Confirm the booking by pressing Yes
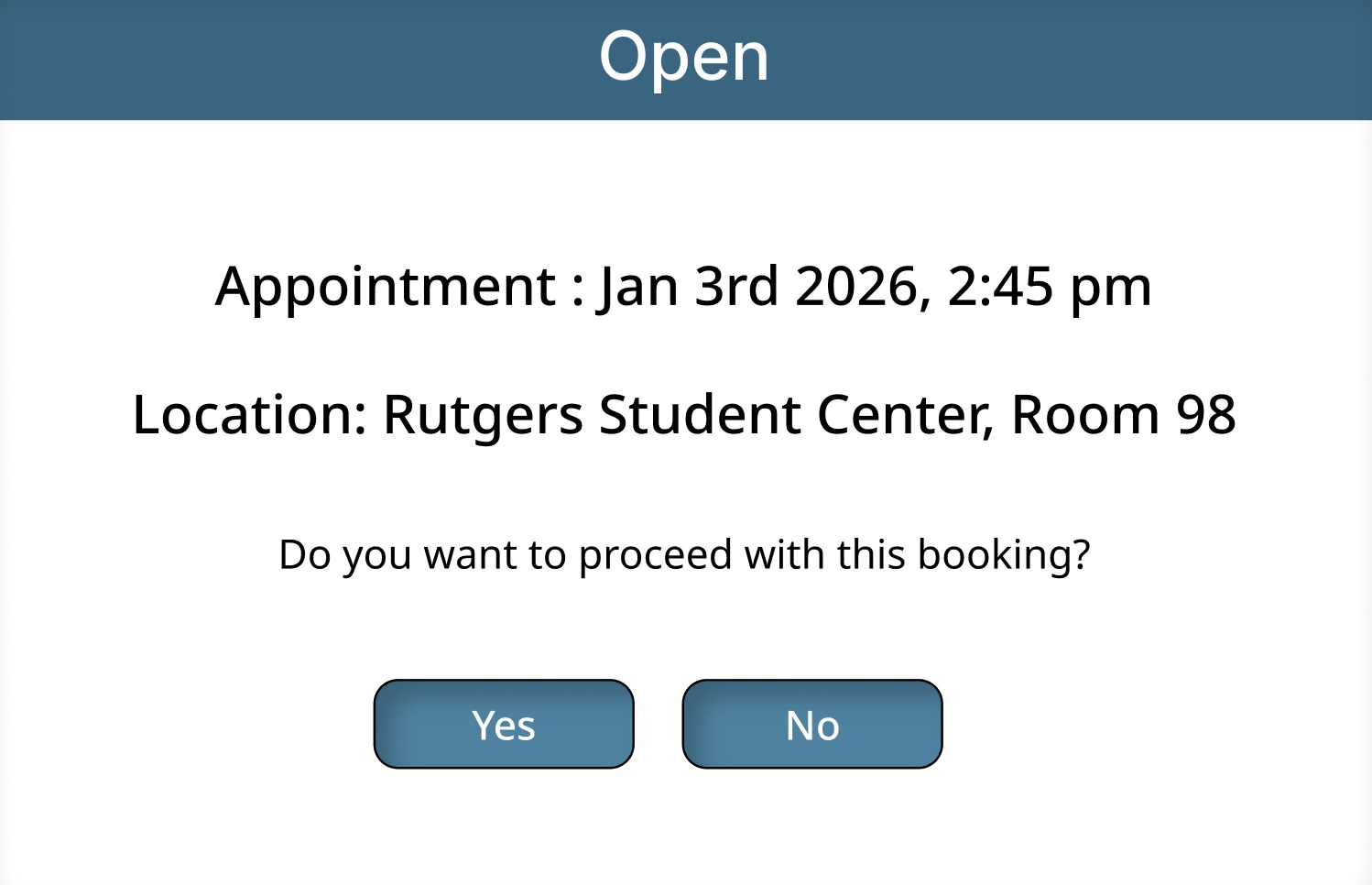 pyautogui.click(x=504, y=724)
